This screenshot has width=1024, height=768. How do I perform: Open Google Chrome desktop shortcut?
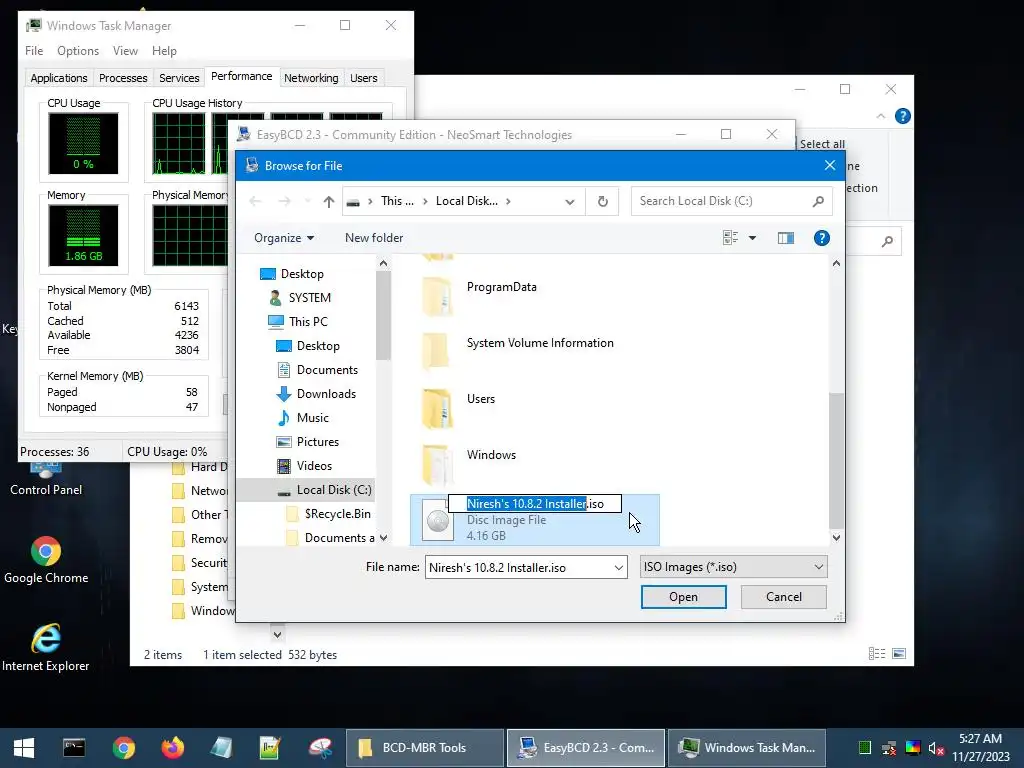(x=46, y=560)
